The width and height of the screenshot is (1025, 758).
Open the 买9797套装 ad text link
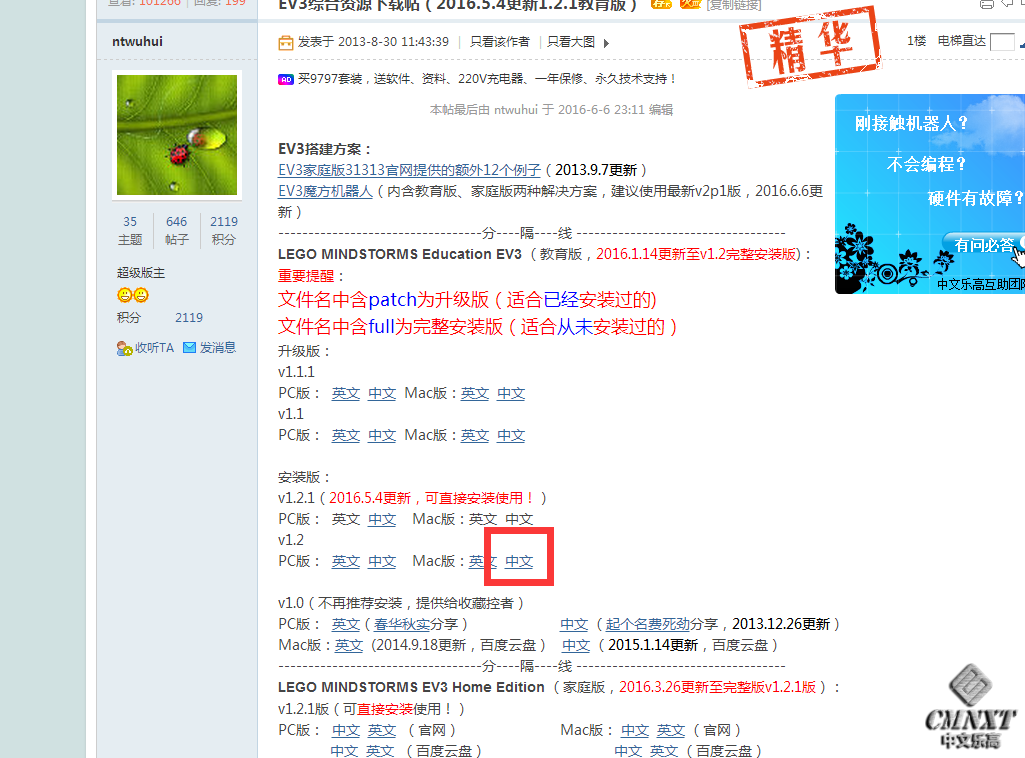pyautogui.click(x=486, y=79)
